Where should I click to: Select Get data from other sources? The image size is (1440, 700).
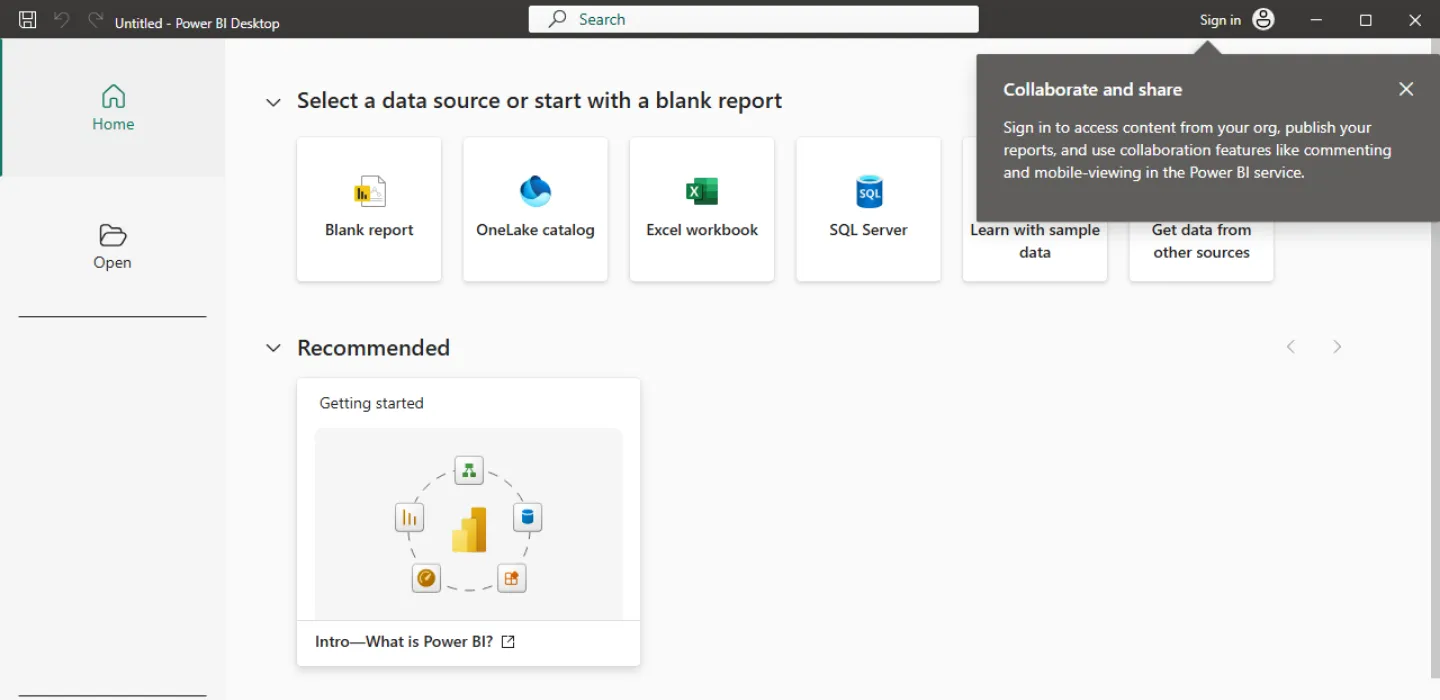(x=1201, y=251)
